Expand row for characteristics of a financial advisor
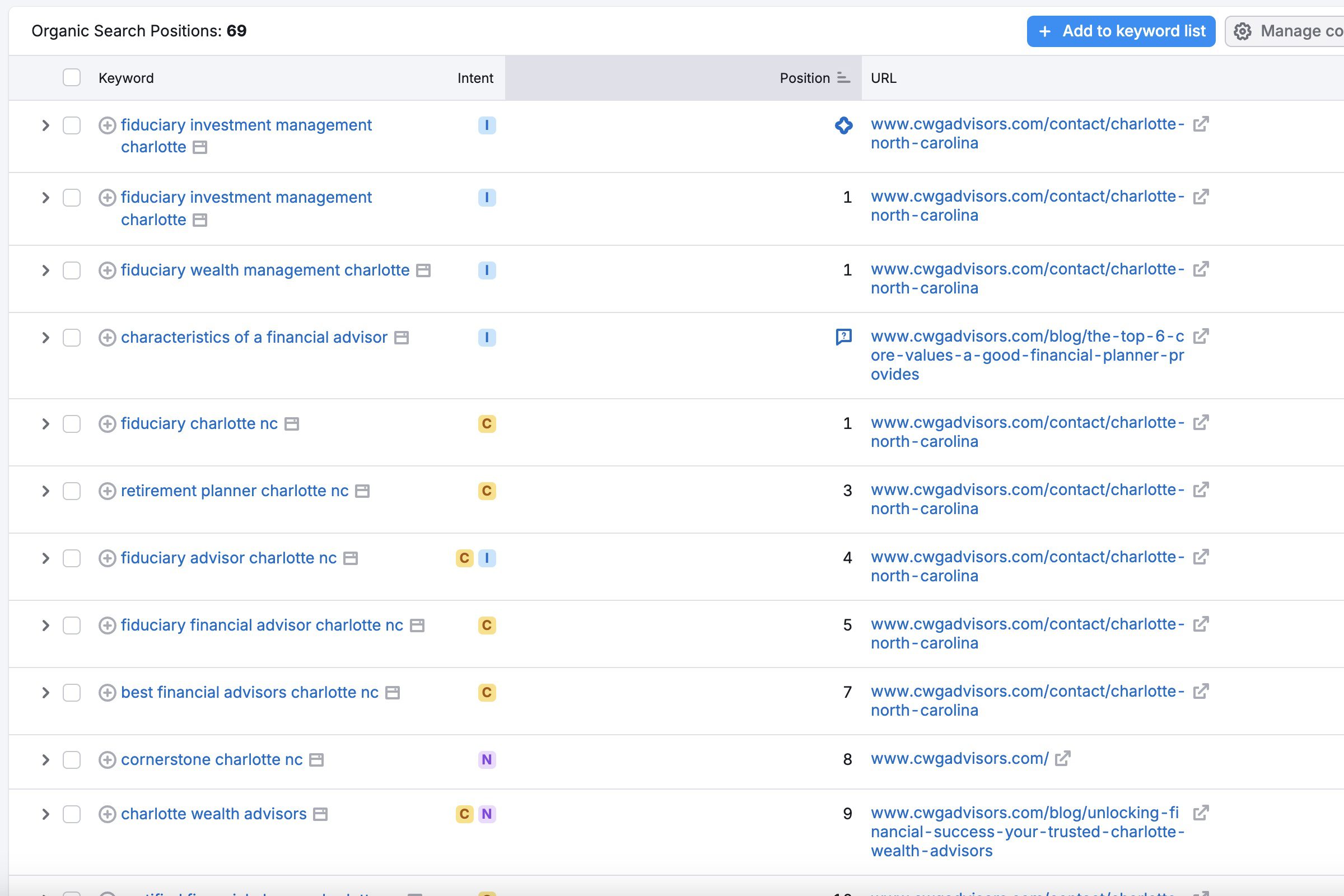 pos(45,338)
